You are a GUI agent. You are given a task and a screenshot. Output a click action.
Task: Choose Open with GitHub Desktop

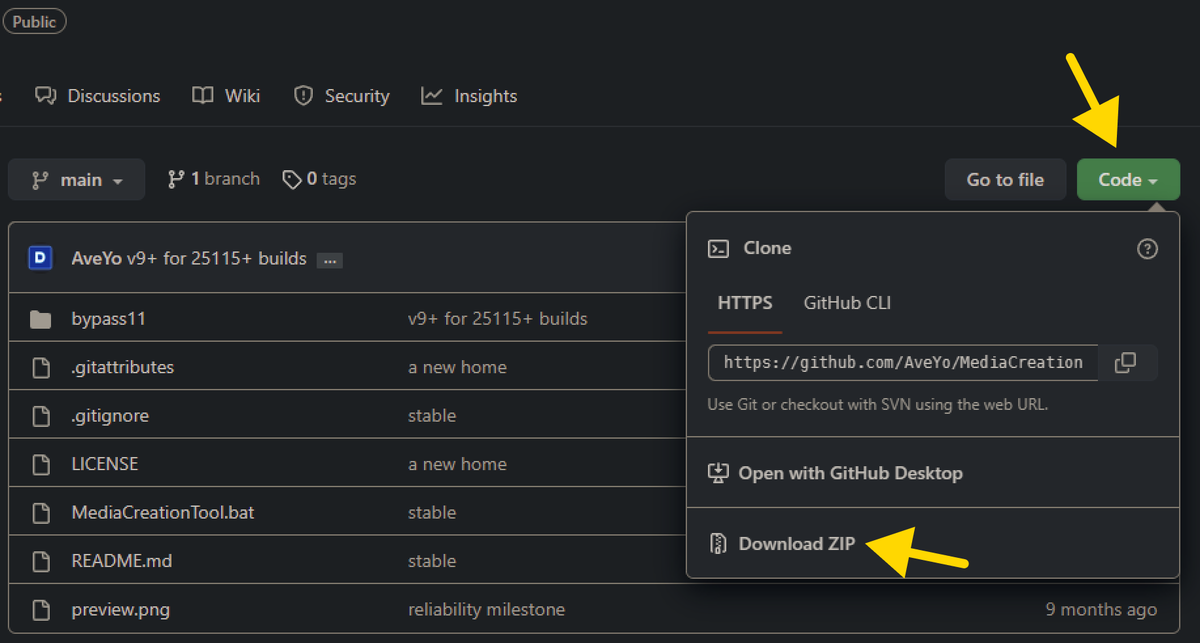coord(850,473)
